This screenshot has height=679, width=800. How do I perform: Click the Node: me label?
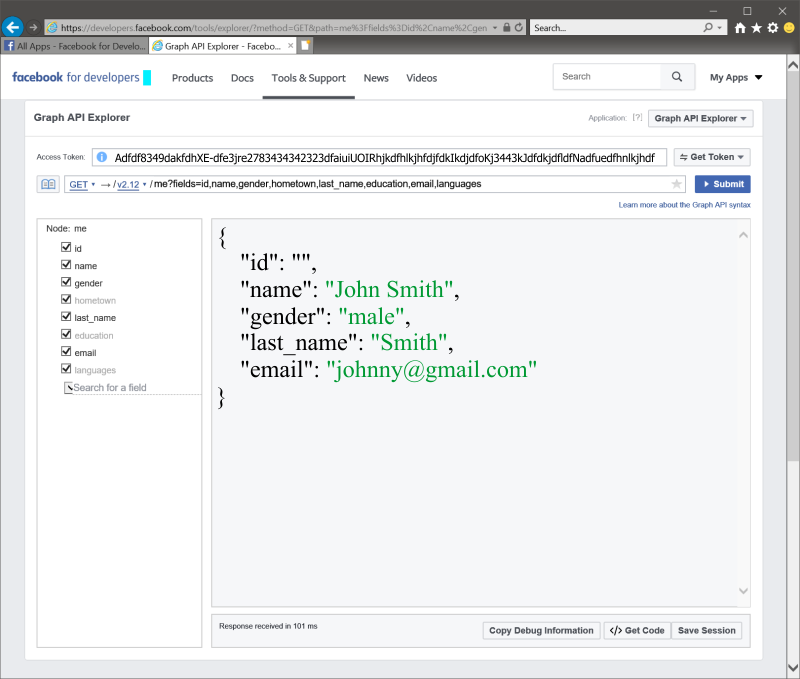(x=66, y=229)
